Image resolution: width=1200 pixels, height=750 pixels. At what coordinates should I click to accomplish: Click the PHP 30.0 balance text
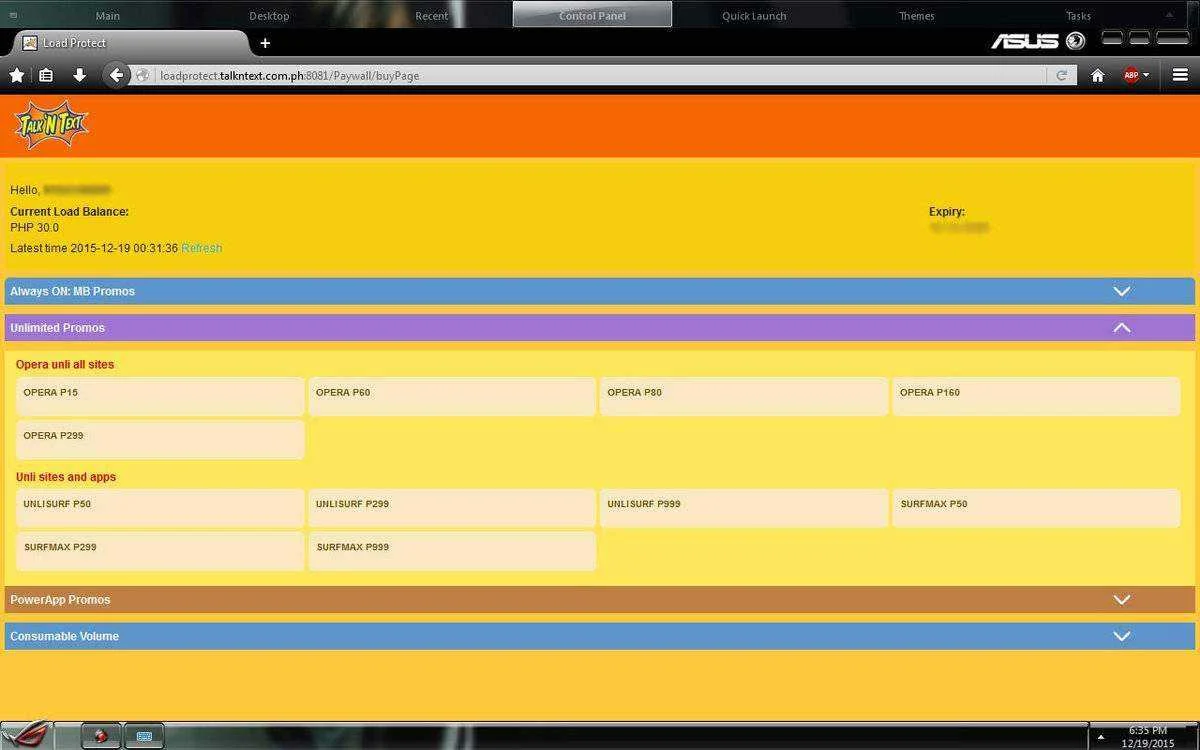pyautogui.click(x=34, y=228)
